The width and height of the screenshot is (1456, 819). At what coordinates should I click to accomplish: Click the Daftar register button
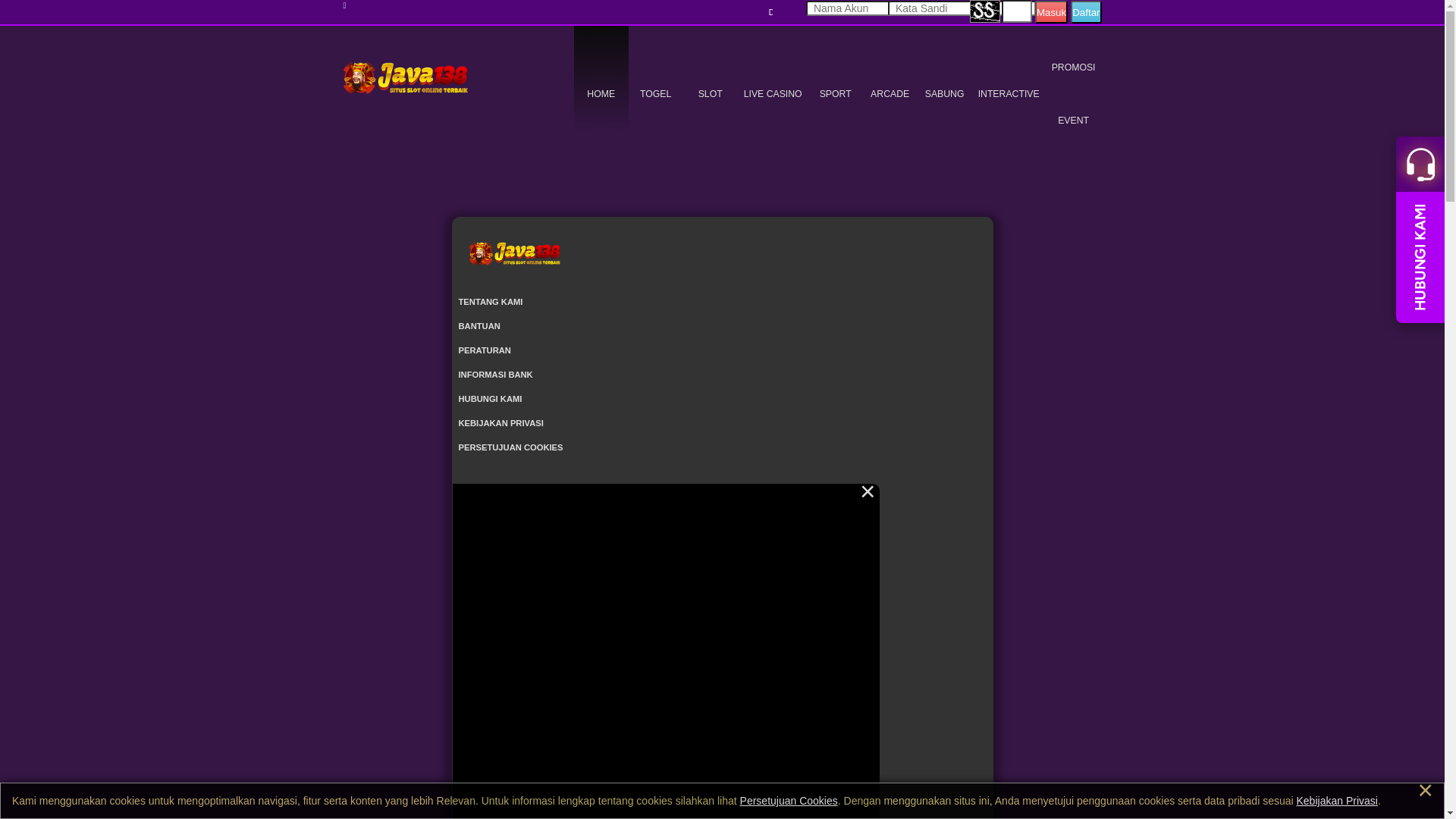point(1086,12)
